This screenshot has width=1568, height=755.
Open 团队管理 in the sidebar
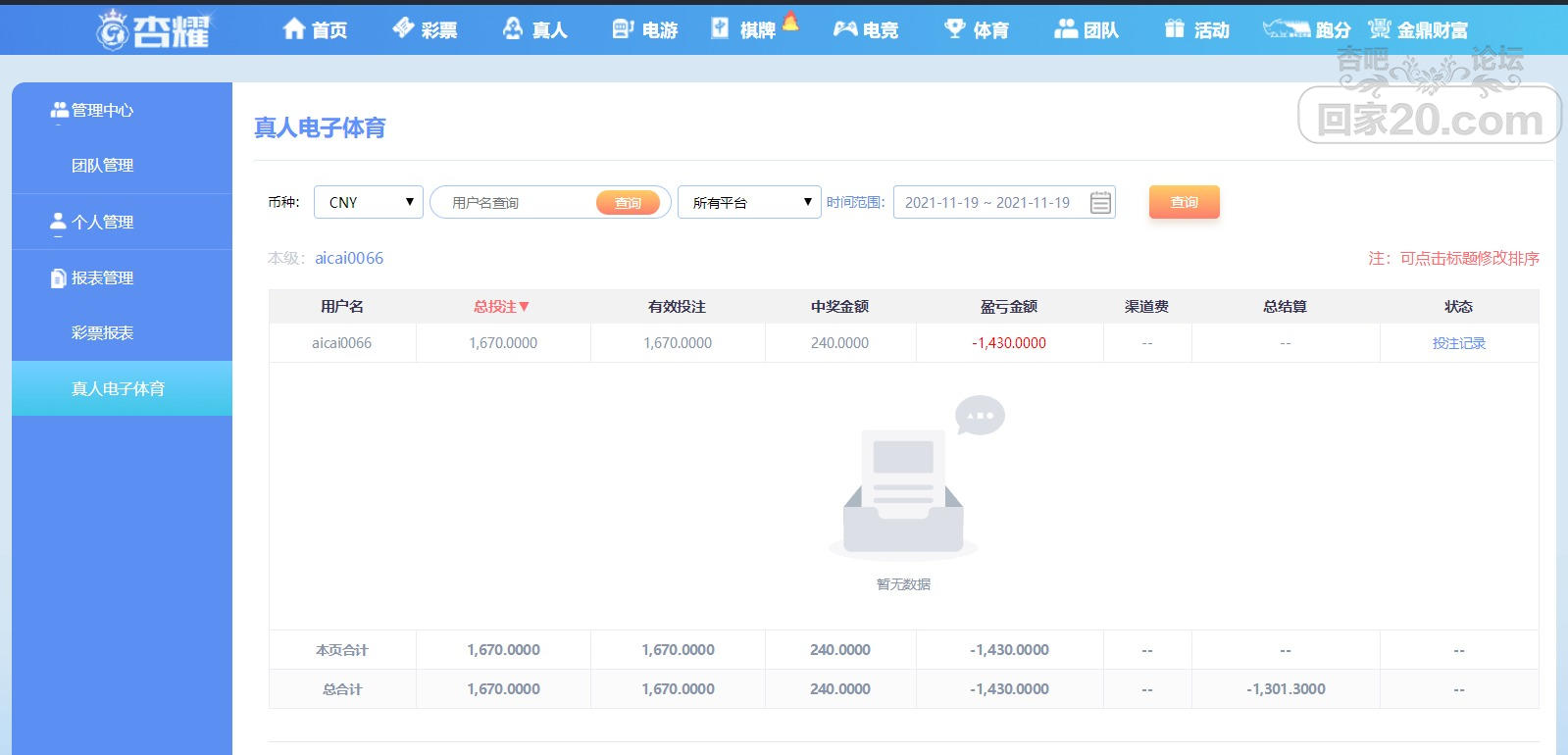coord(103,166)
